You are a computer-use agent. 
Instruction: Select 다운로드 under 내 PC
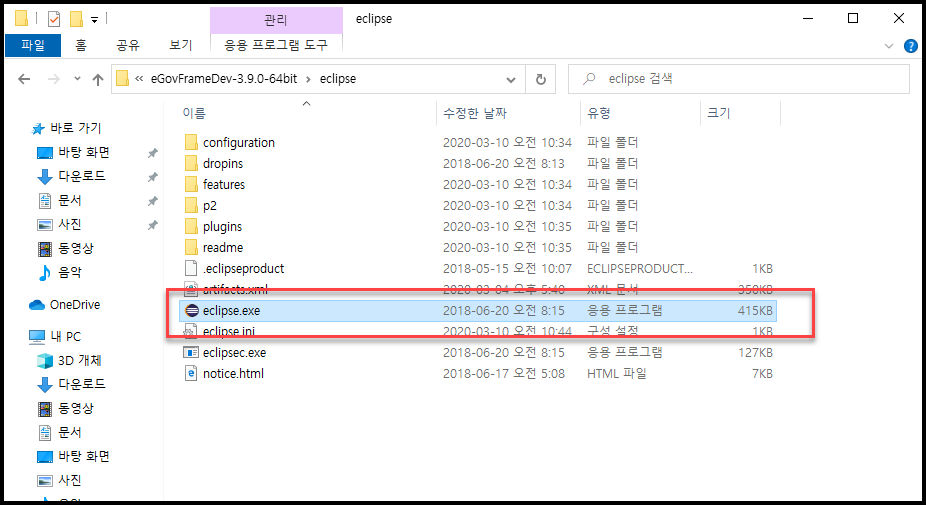71,385
